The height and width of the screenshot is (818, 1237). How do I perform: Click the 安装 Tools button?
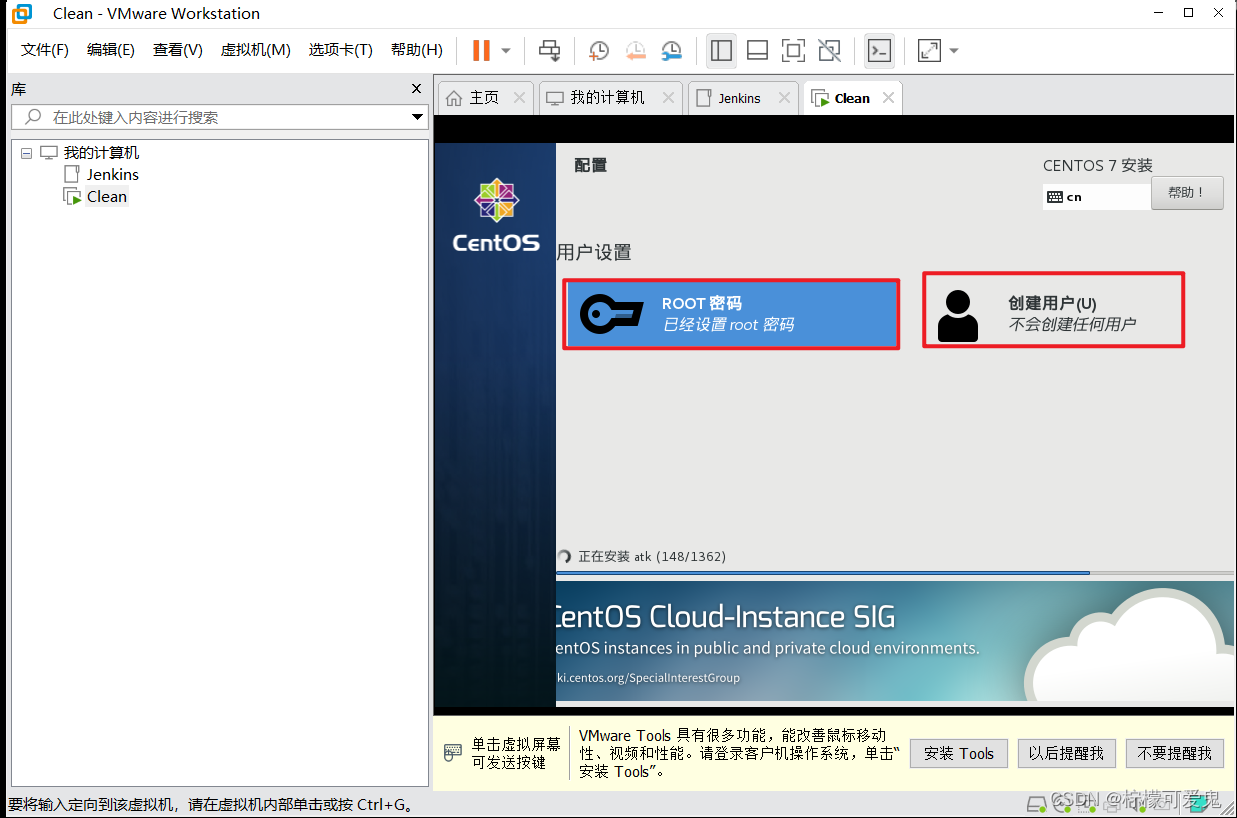point(959,754)
